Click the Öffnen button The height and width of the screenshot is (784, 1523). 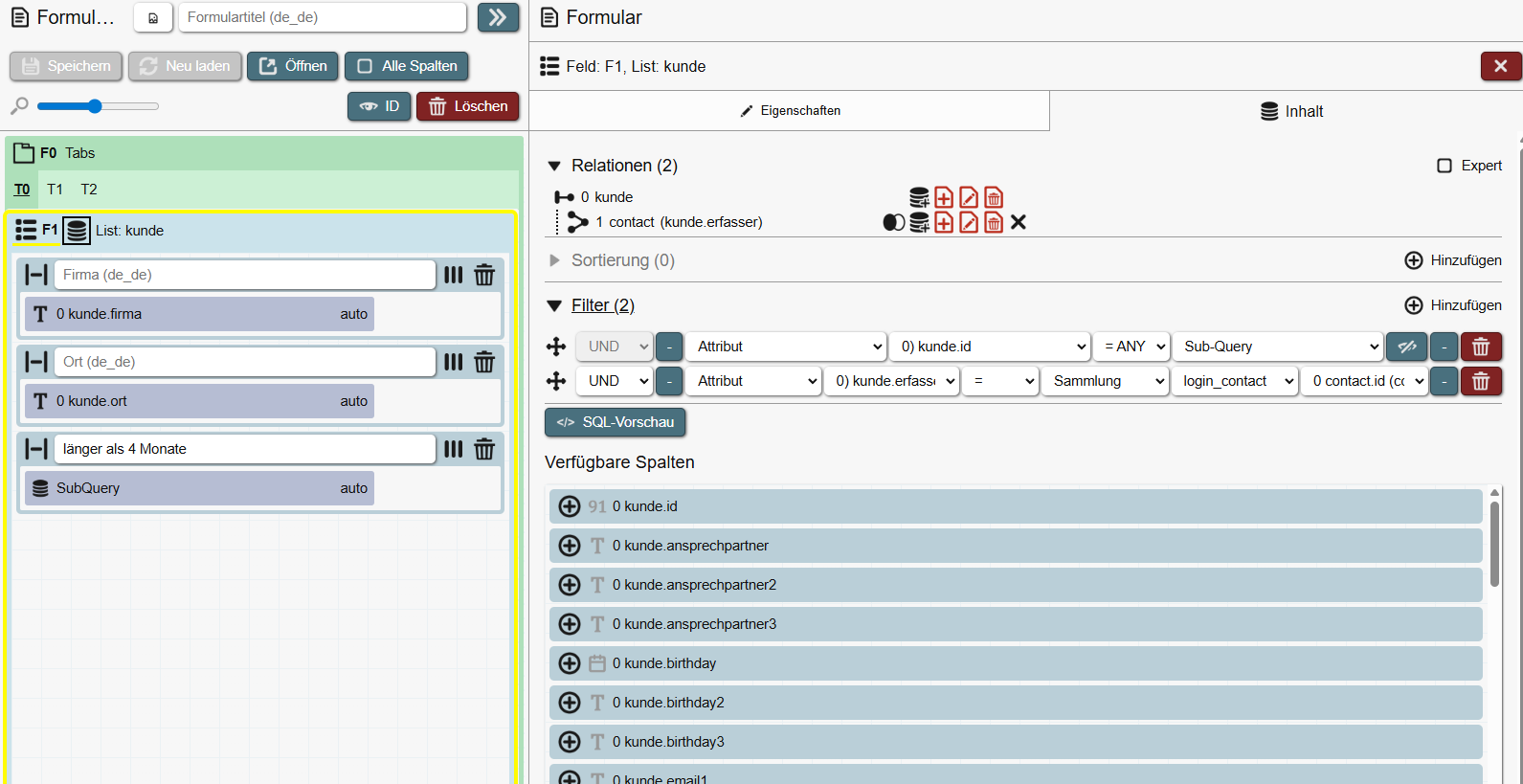point(293,66)
